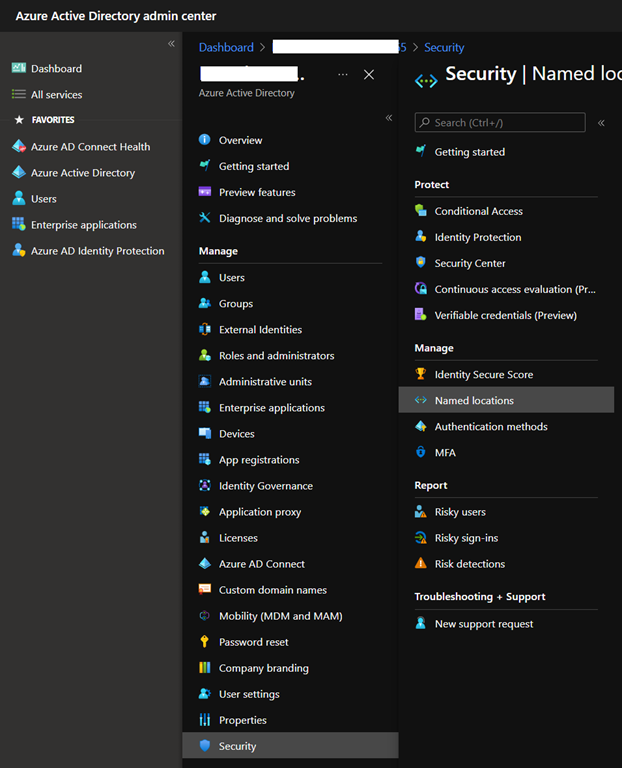Click the Password reset key icon
Image resolution: width=622 pixels, height=768 pixels.
coord(205,642)
